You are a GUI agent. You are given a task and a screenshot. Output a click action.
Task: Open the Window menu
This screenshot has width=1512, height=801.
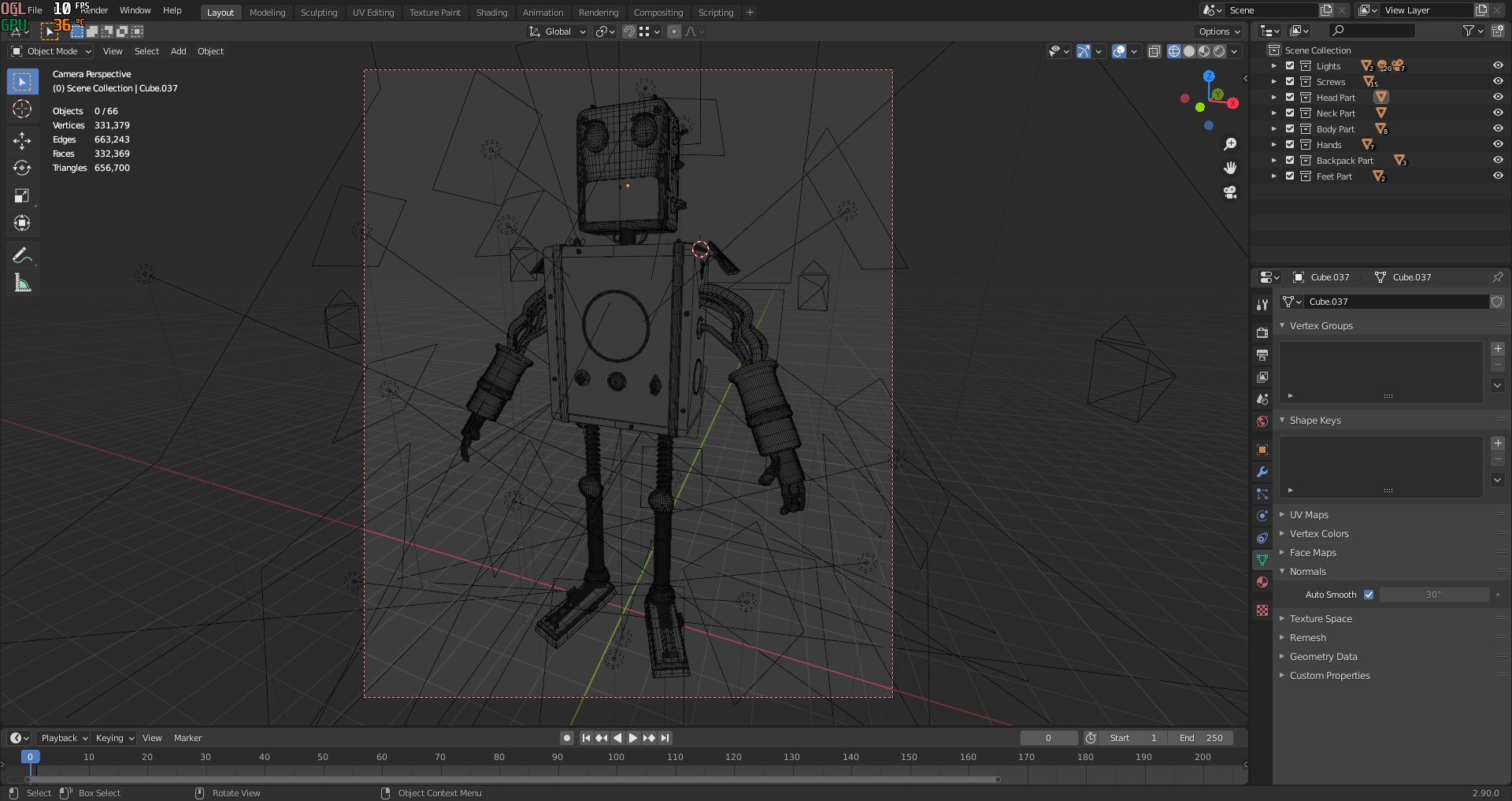(x=135, y=10)
